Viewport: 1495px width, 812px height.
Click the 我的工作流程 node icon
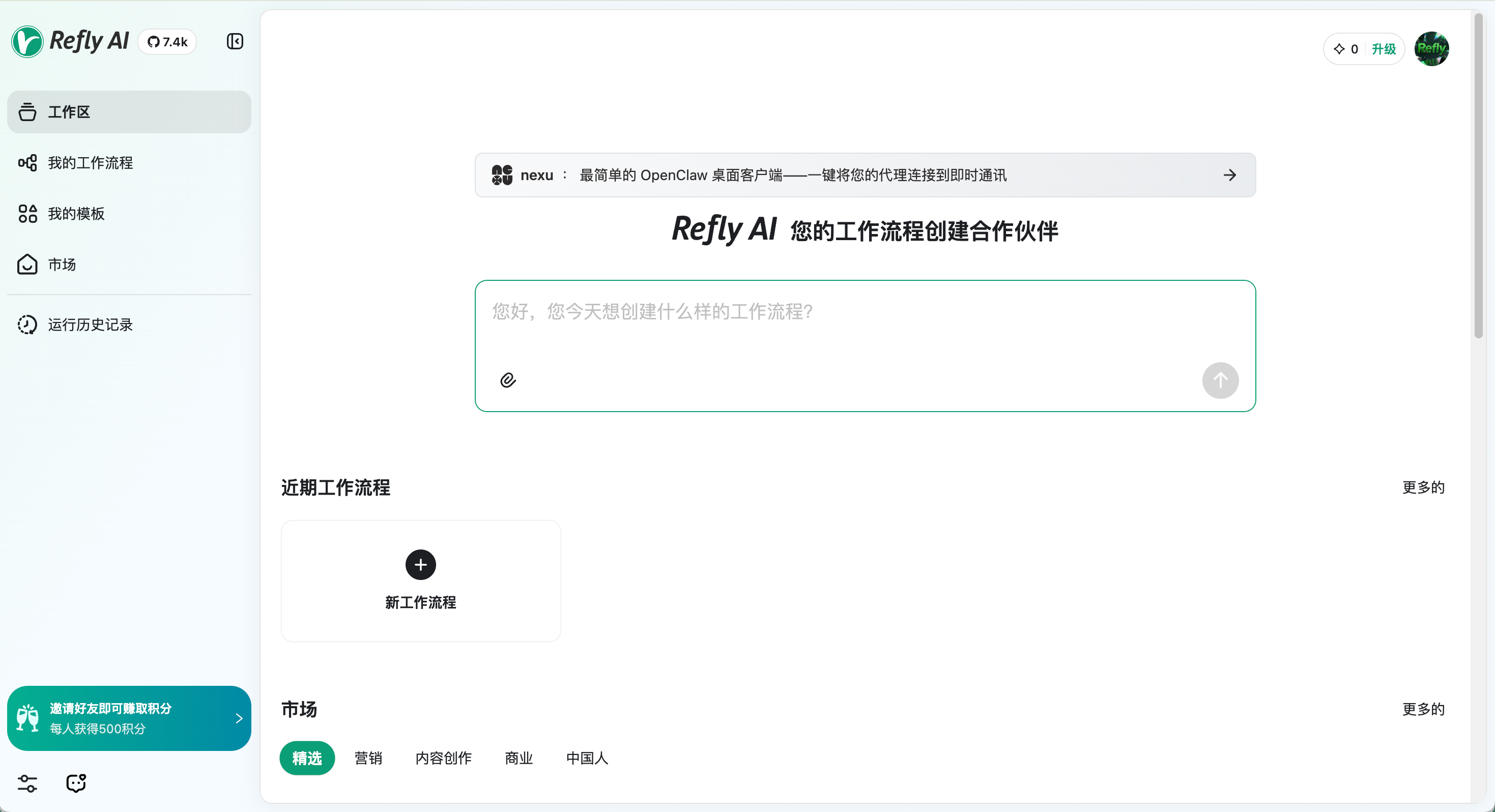coord(27,163)
